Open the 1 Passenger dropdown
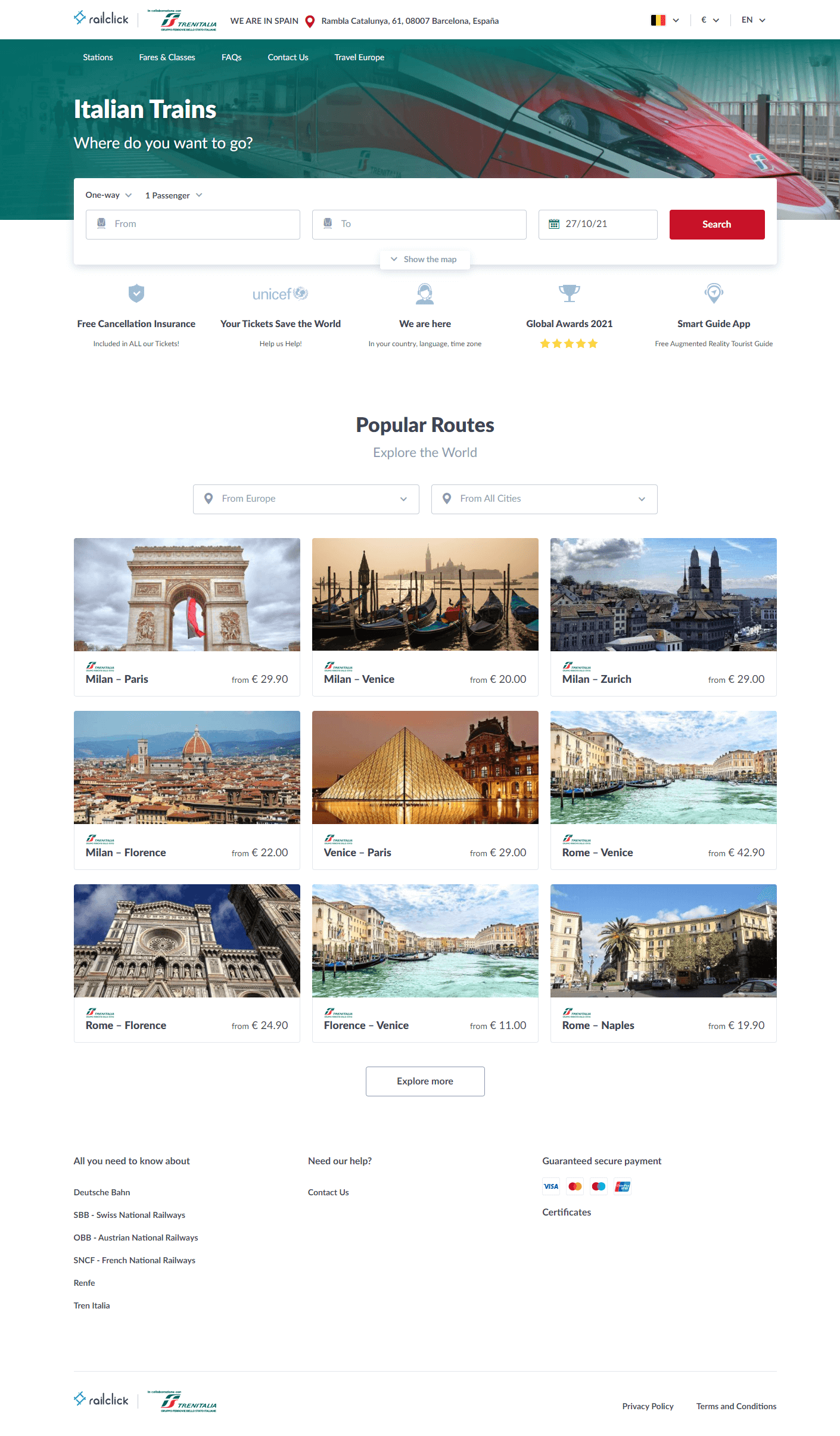 [x=173, y=195]
